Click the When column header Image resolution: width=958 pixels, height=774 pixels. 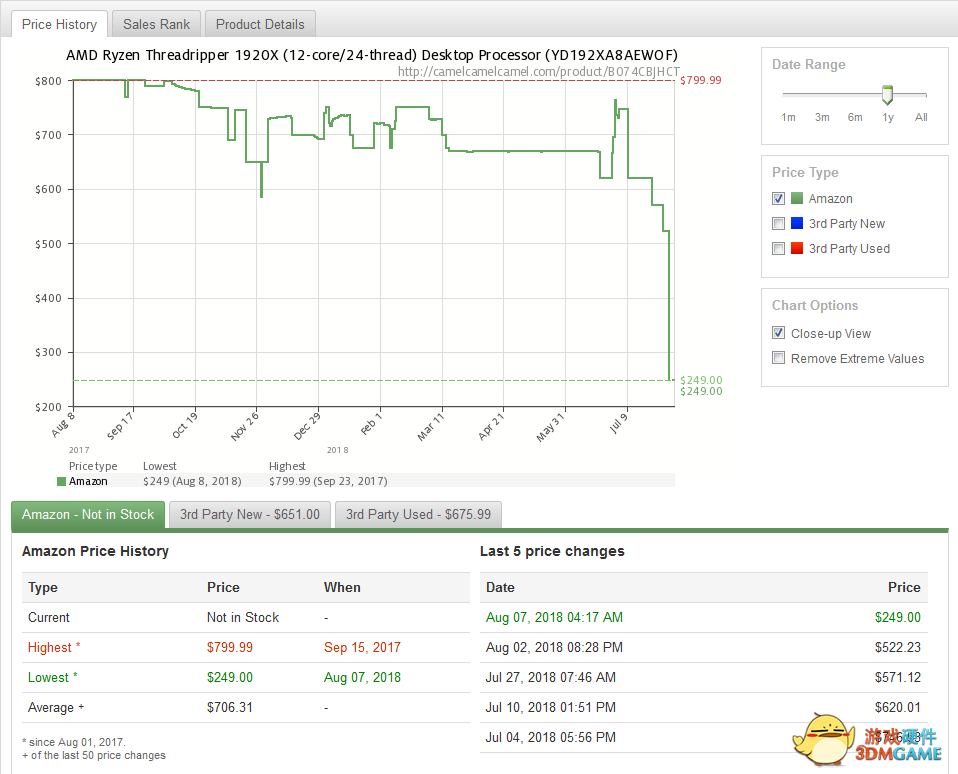pyautogui.click(x=342, y=588)
